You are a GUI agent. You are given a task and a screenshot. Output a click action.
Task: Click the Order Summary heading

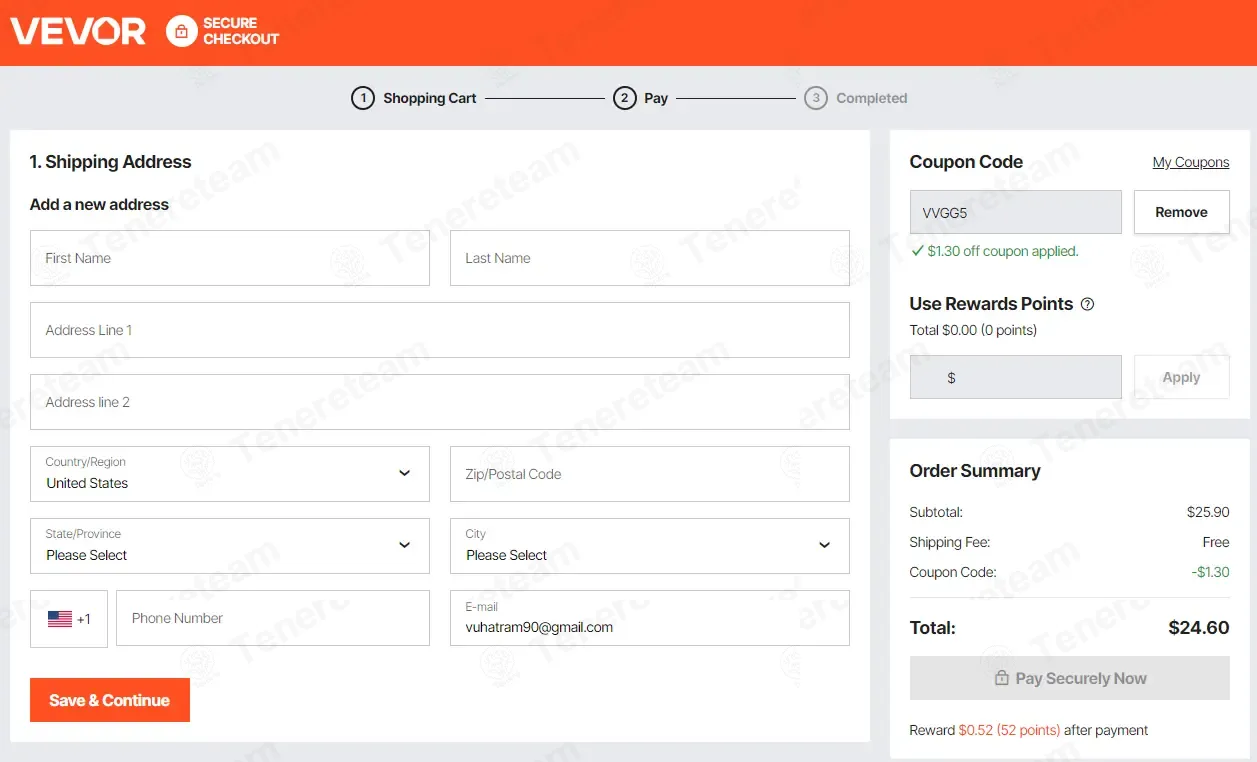point(975,471)
